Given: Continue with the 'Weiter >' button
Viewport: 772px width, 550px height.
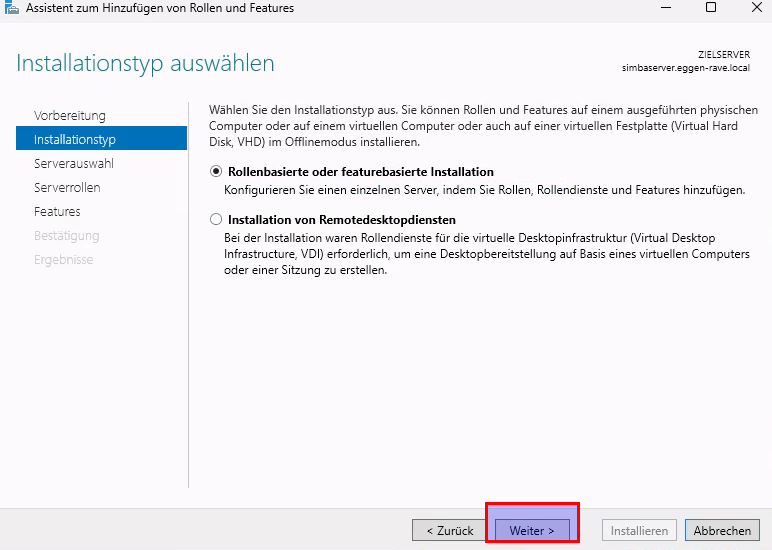Looking at the screenshot, I should tap(531, 530).
